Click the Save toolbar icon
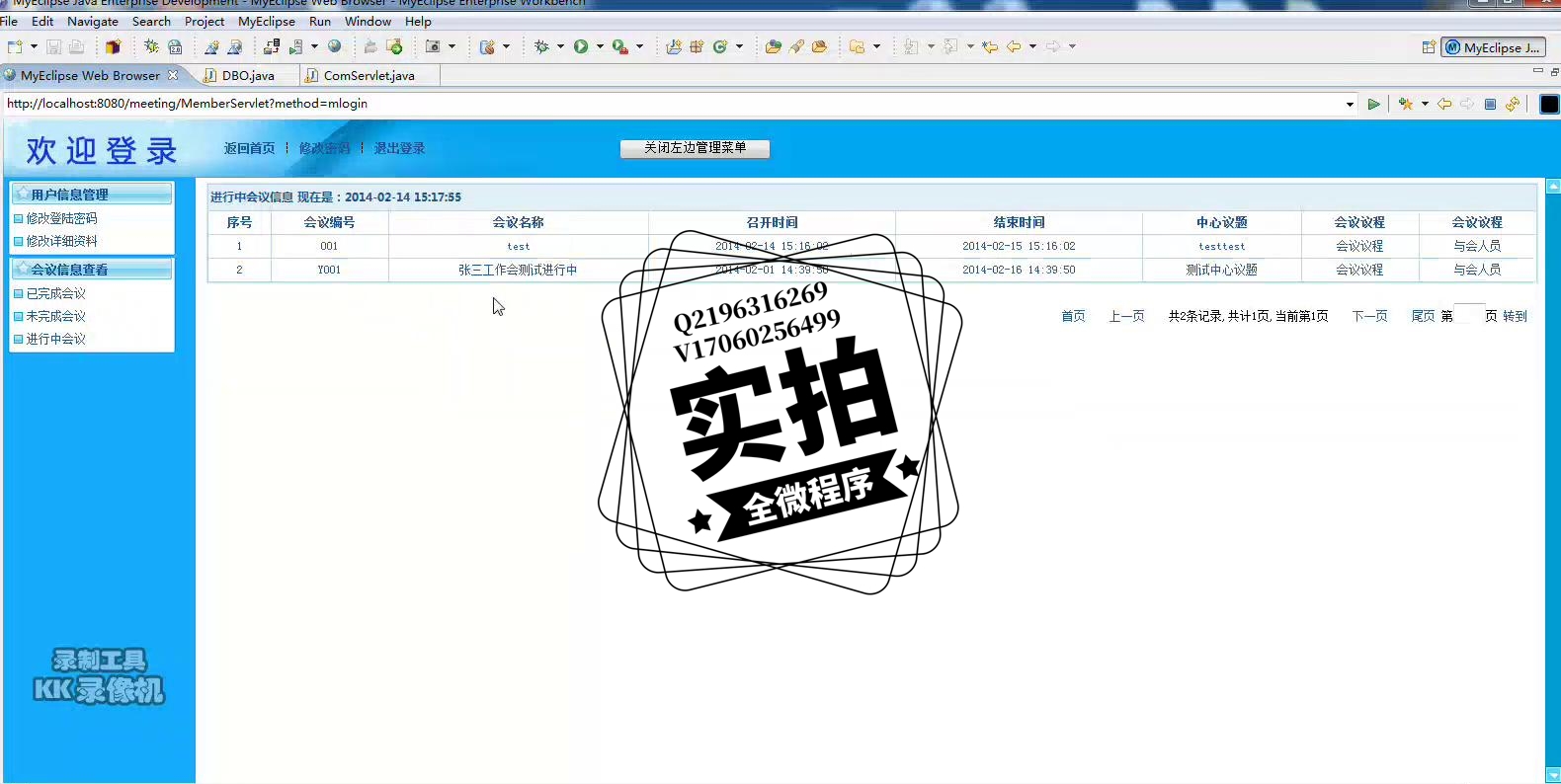This screenshot has width=1561, height=784. 53,46
